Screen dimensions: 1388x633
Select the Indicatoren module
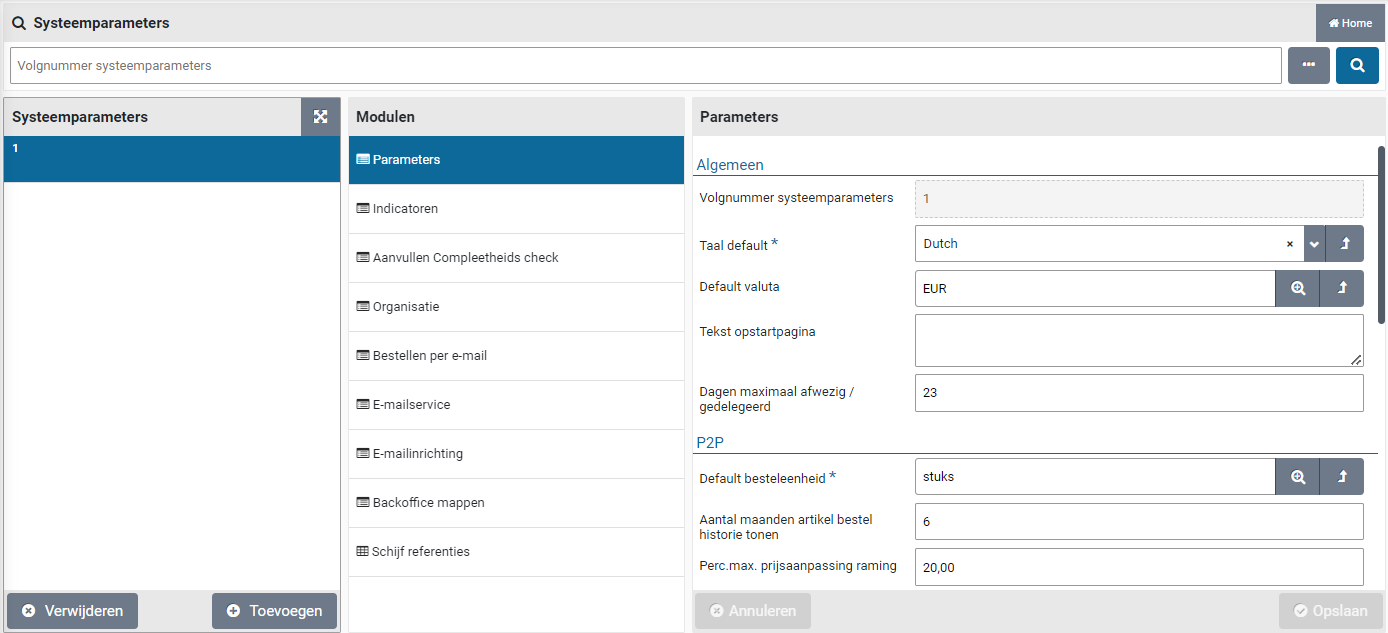click(x=405, y=209)
